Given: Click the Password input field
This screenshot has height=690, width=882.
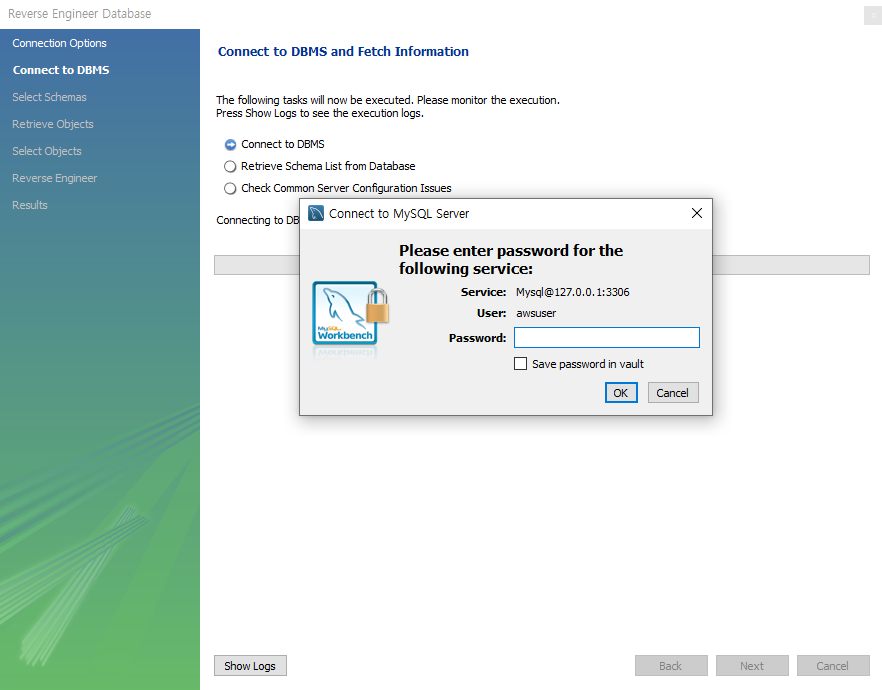Looking at the screenshot, I should click(x=606, y=337).
